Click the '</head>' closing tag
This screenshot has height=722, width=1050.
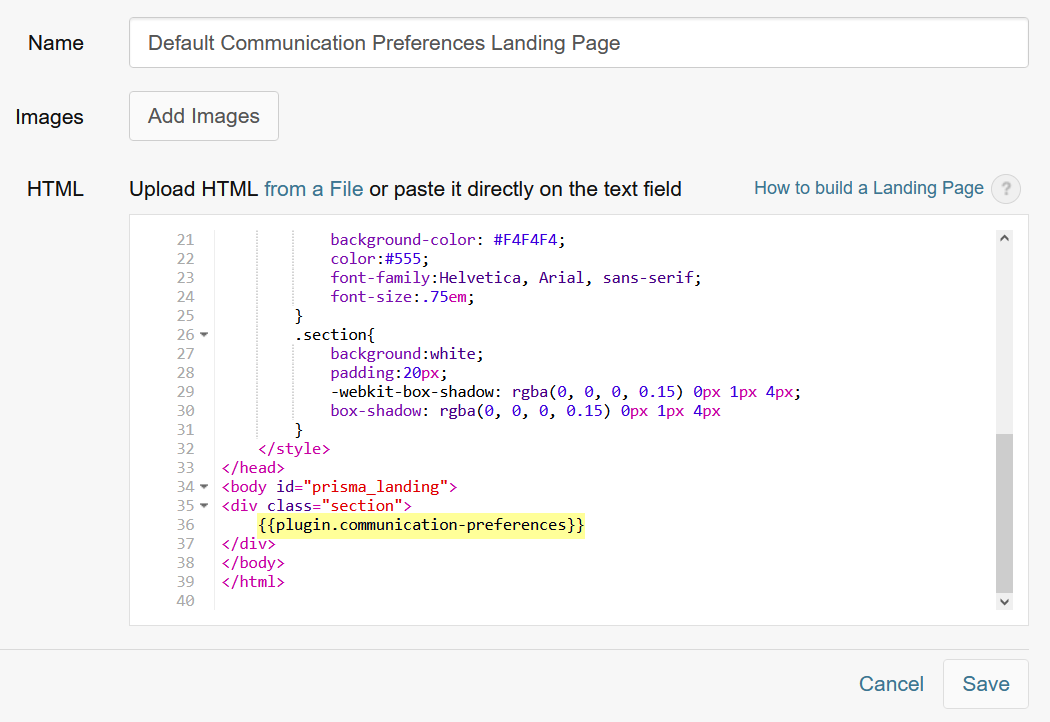[x=253, y=467]
